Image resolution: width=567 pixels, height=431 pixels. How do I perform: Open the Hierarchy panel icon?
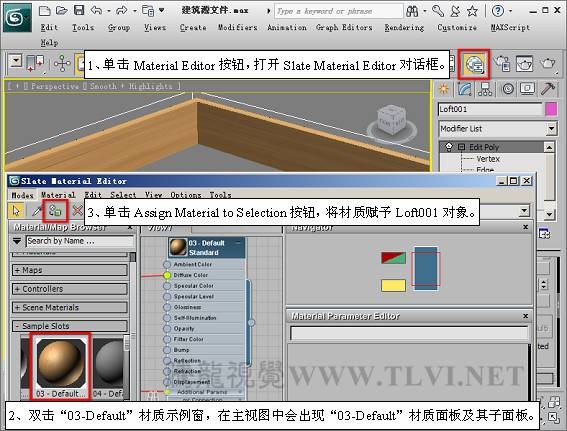485,89
